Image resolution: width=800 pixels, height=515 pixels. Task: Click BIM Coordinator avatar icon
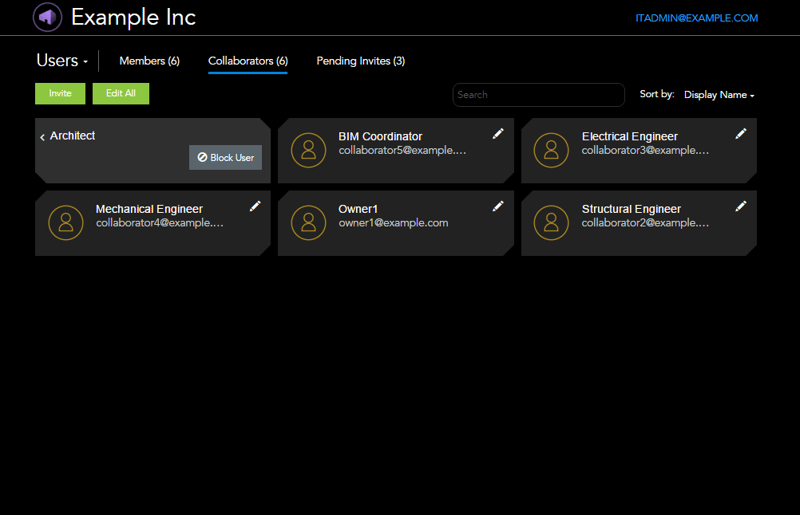308,150
